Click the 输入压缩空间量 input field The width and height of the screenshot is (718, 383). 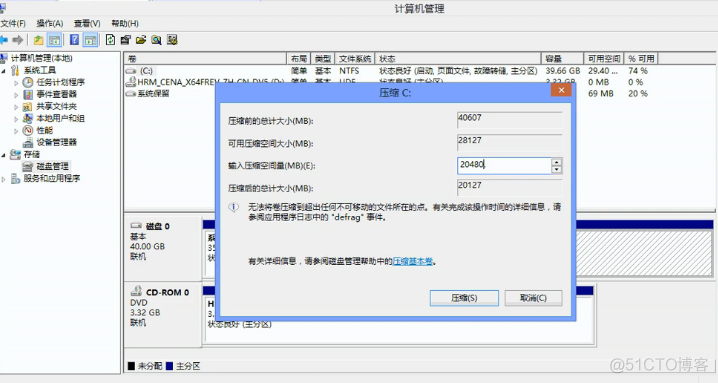click(x=504, y=165)
